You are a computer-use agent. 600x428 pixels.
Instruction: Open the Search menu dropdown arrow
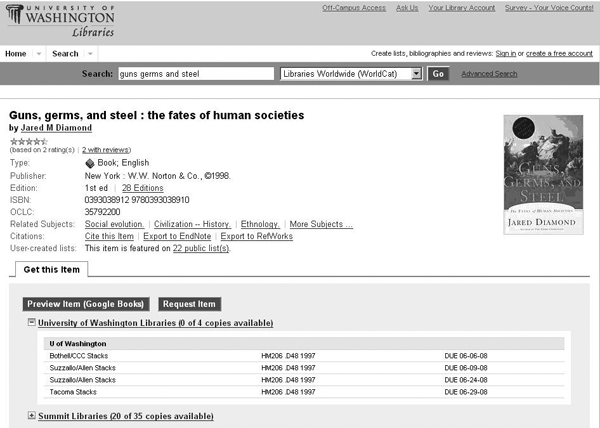90,54
